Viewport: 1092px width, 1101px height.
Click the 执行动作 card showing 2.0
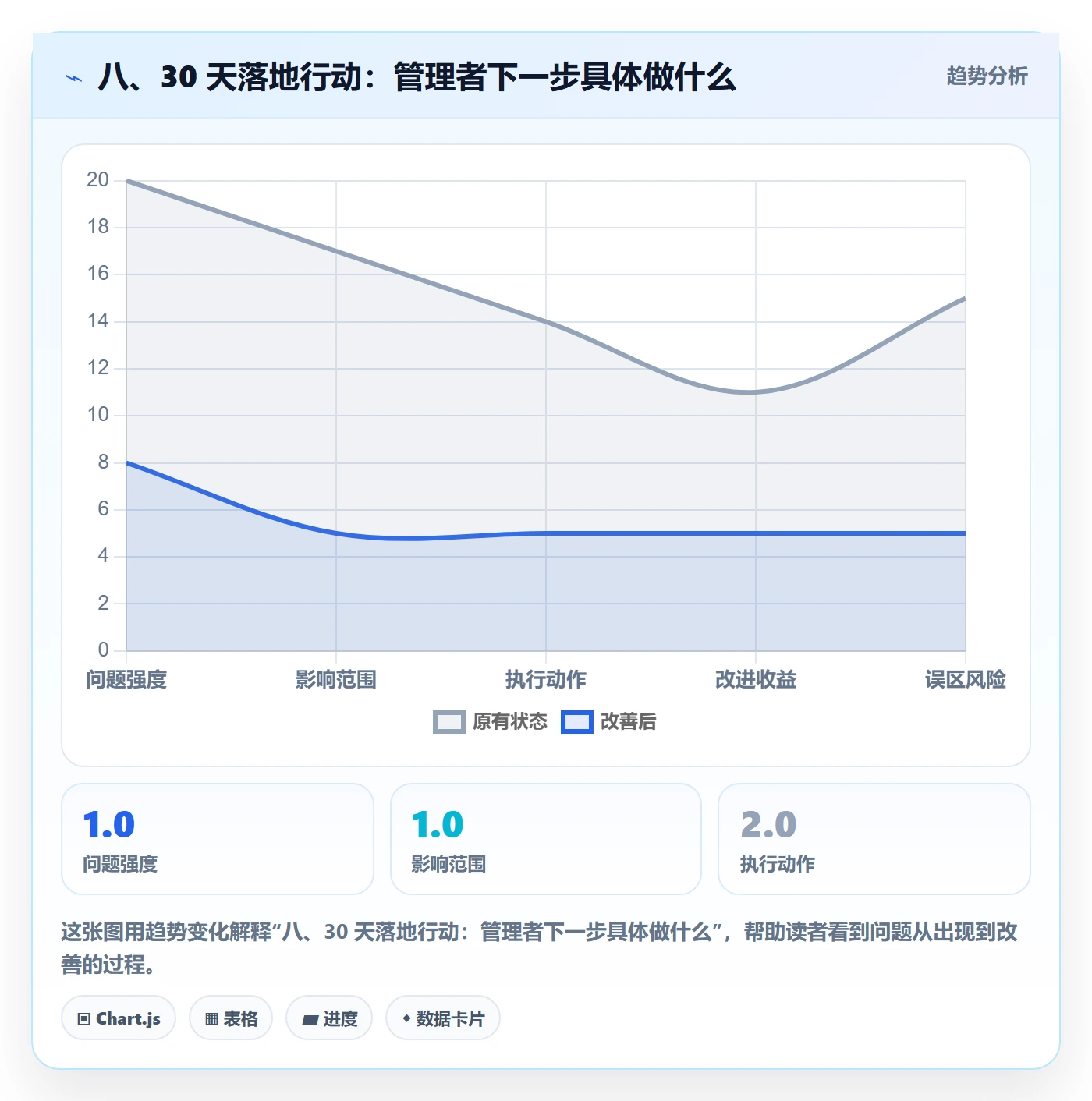pyautogui.click(x=874, y=839)
